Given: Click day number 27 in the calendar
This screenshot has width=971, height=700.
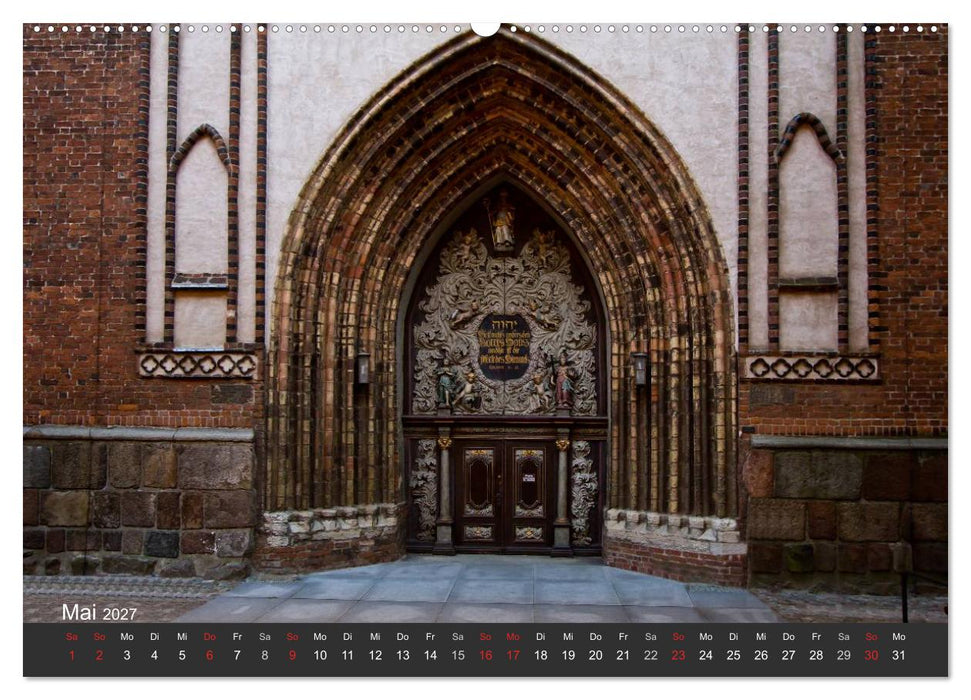Looking at the screenshot, I should click(788, 655).
